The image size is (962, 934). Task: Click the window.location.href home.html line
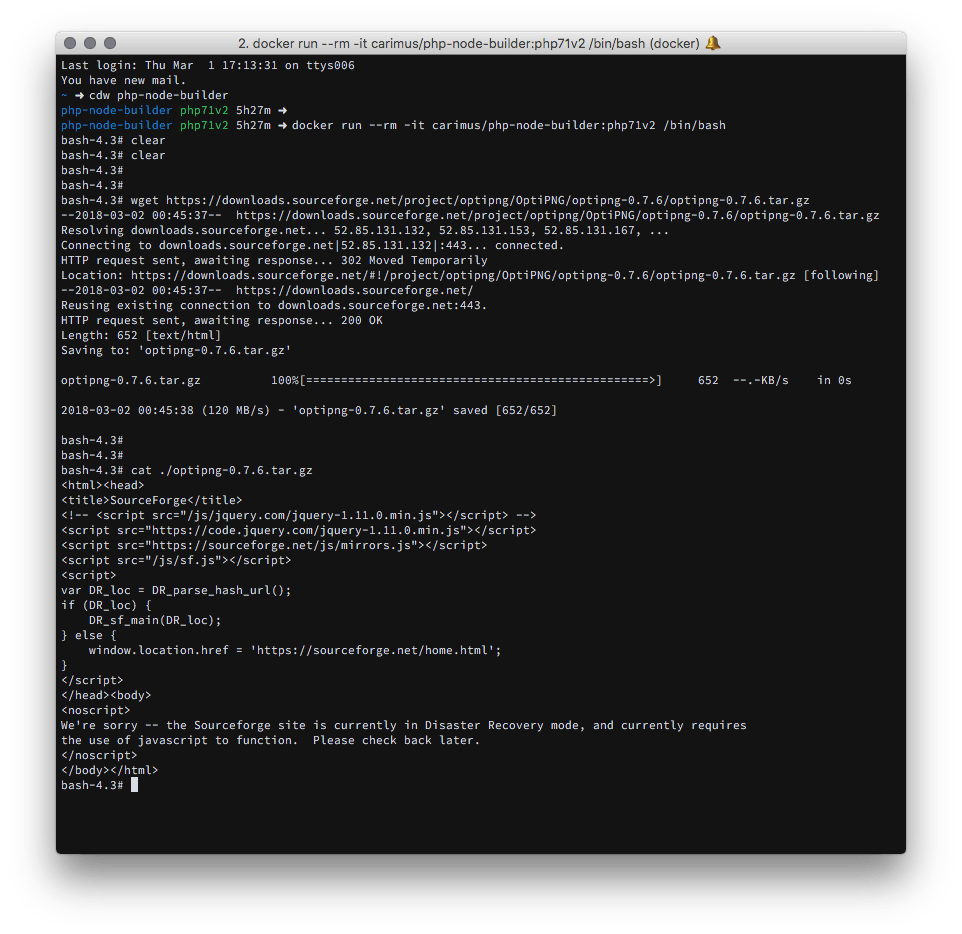[x=294, y=650]
